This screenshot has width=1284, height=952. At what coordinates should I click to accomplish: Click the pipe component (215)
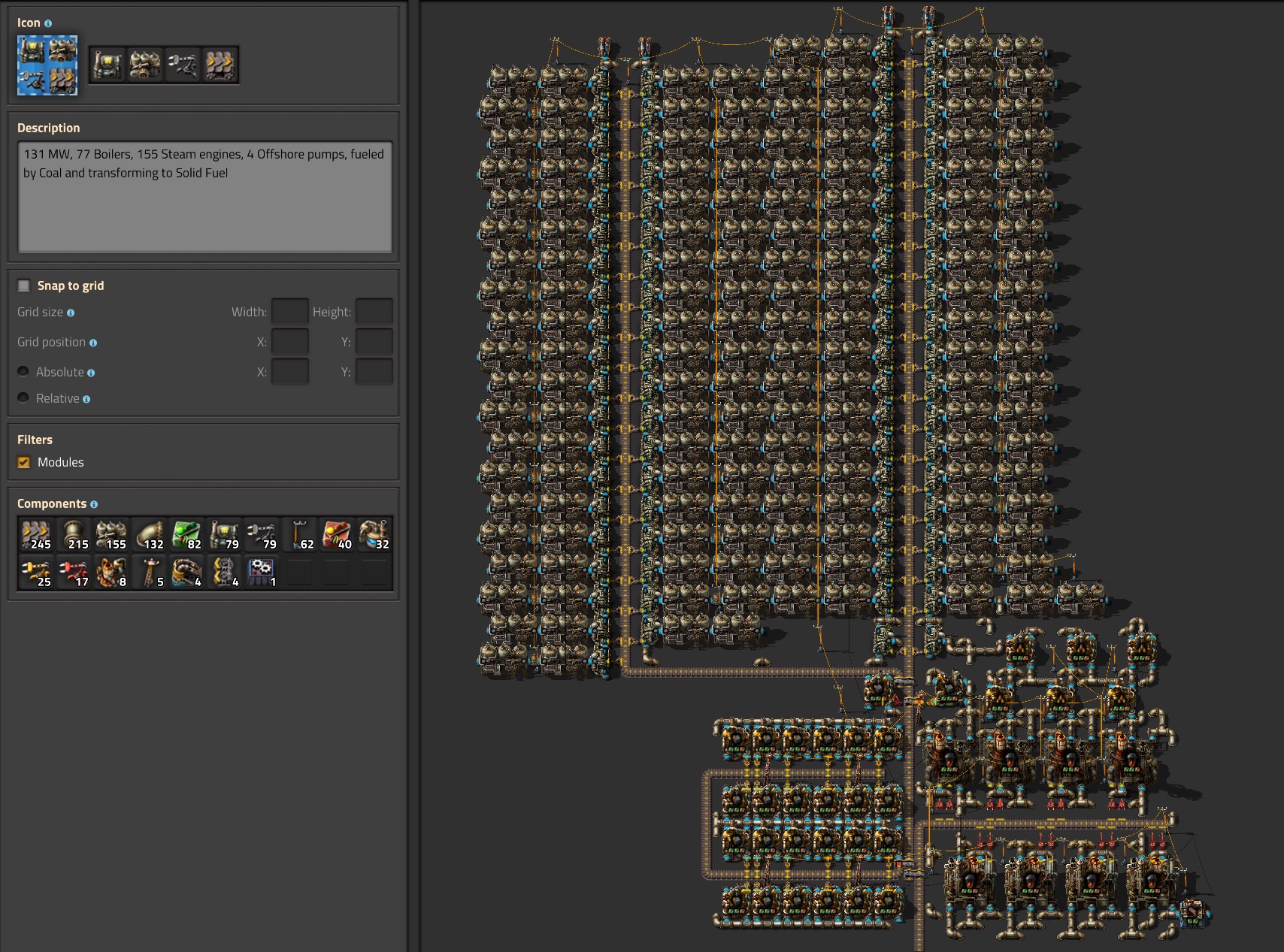pyautogui.click(x=74, y=534)
